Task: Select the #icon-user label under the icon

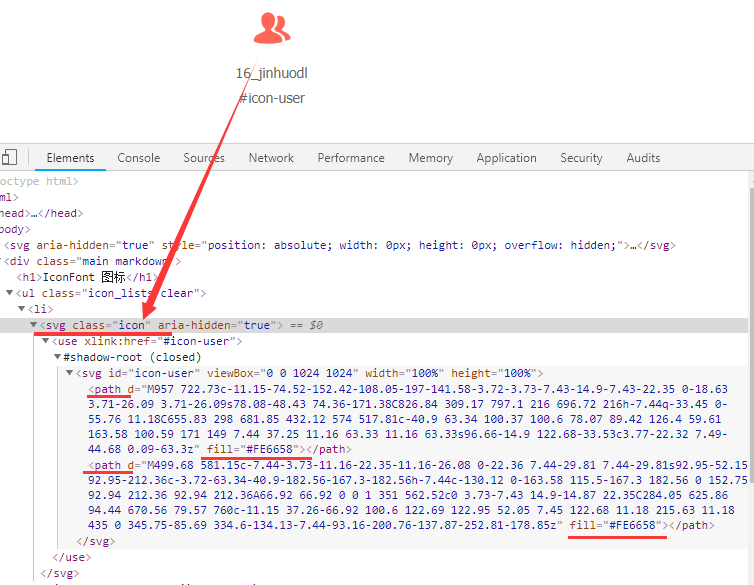Action: click(x=272, y=98)
